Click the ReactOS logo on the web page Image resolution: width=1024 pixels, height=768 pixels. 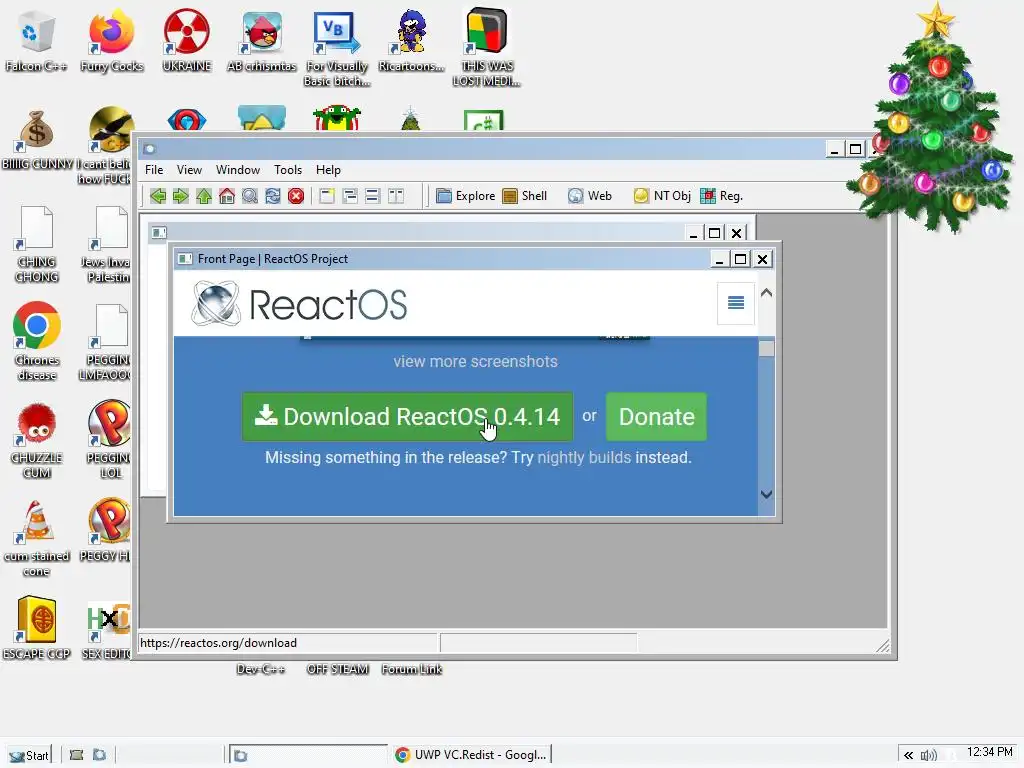(299, 304)
